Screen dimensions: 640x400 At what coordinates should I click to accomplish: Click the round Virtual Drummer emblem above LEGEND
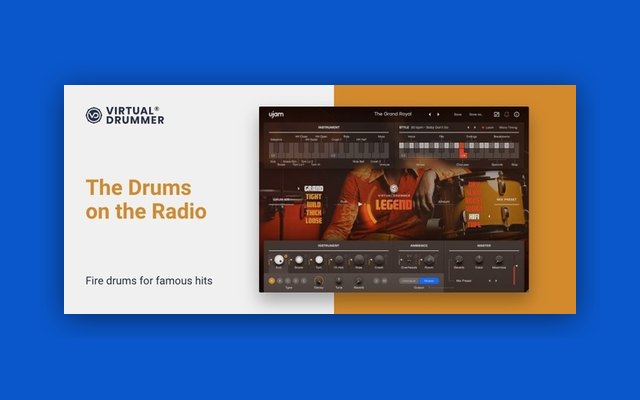pyautogui.click(x=394, y=188)
